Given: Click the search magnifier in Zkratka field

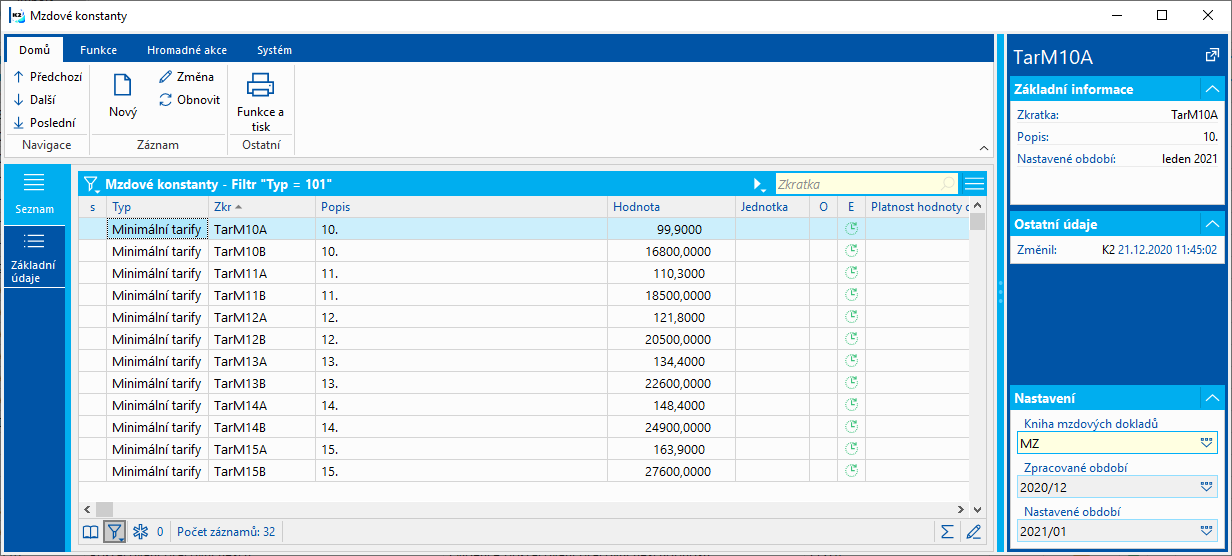Looking at the screenshot, I should click(948, 185).
